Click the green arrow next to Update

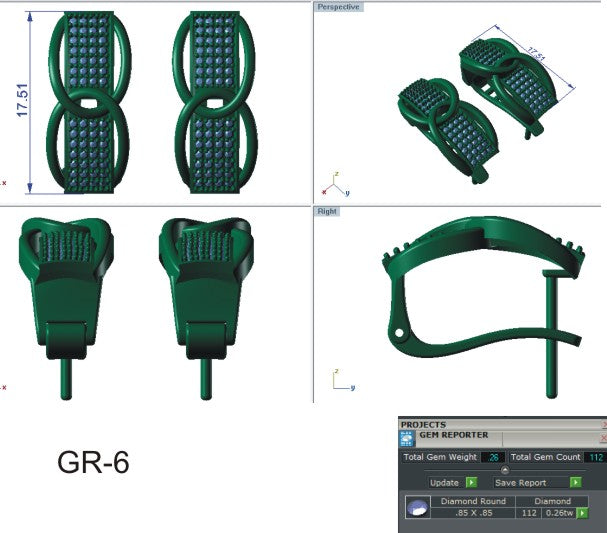pyautogui.click(x=470, y=482)
